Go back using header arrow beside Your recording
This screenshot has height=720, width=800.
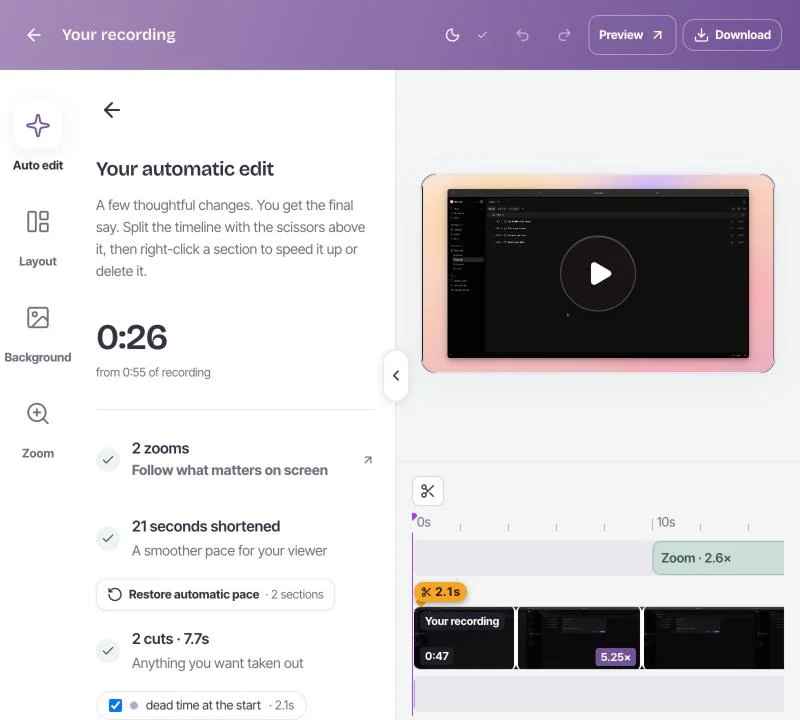point(34,35)
